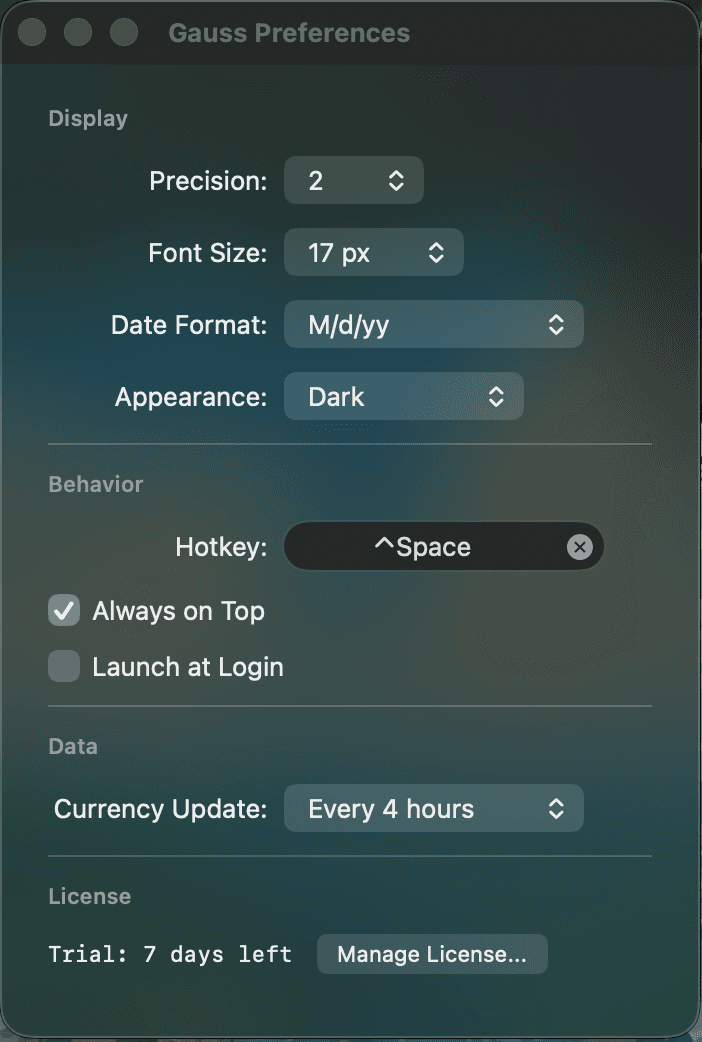Open the Appearance dropdown showing Dark
This screenshot has height=1042, width=702.
coord(404,396)
